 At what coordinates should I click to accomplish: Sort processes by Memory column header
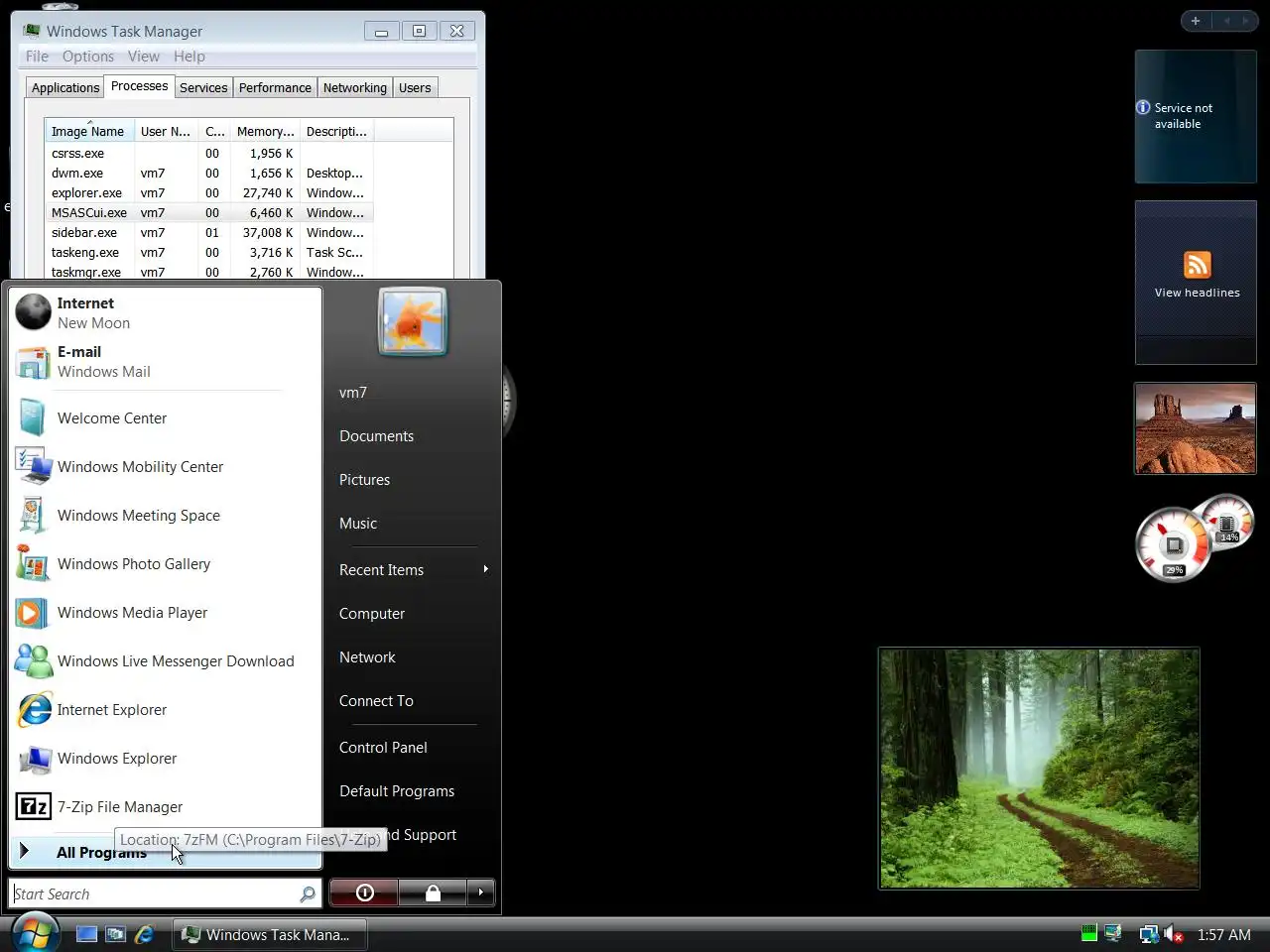tap(265, 131)
